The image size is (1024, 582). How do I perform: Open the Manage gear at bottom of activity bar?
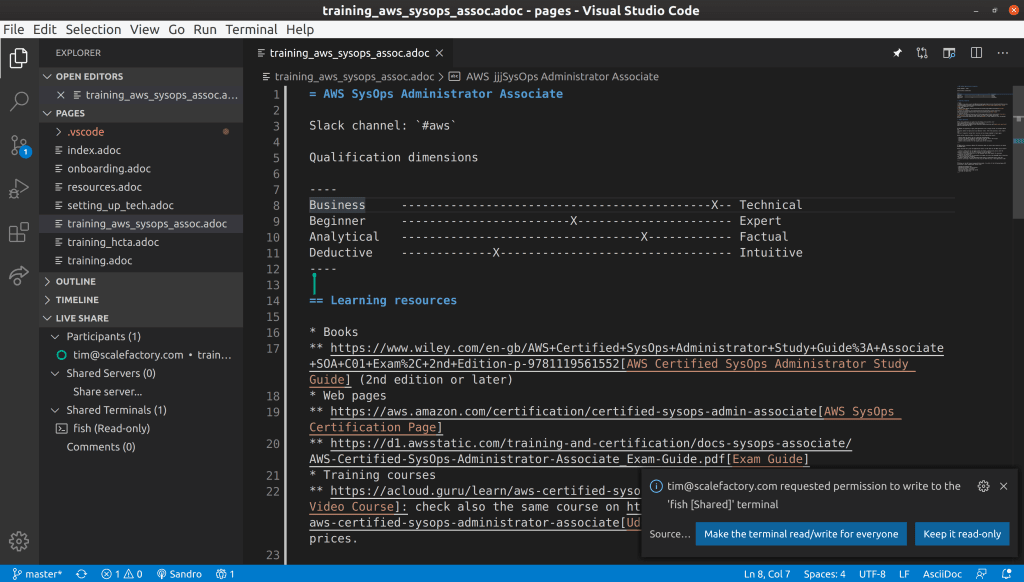pyautogui.click(x=19, y=541)
